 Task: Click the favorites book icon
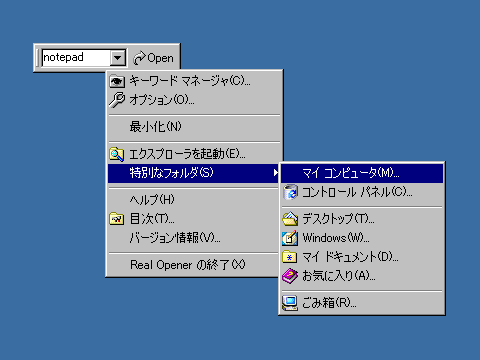pos(290,276)
